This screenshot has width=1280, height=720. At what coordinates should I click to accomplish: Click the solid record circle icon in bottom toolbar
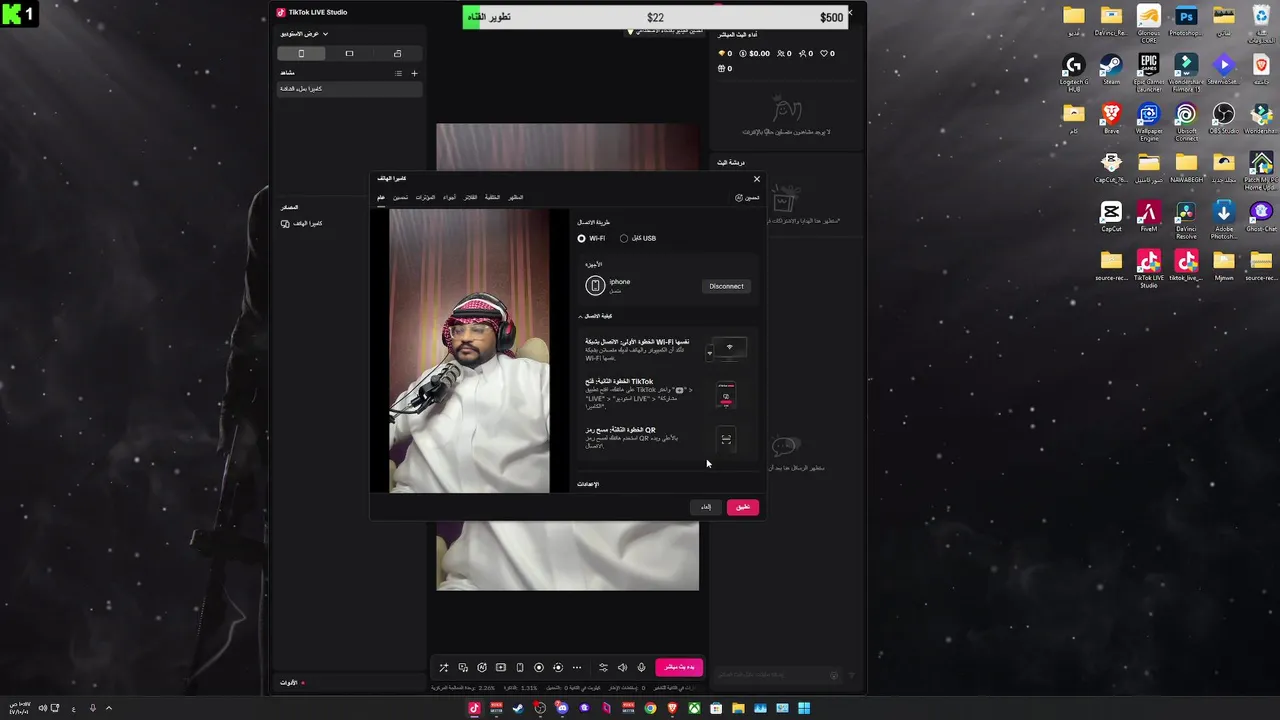pyautogui.click(x=539, y=667)
